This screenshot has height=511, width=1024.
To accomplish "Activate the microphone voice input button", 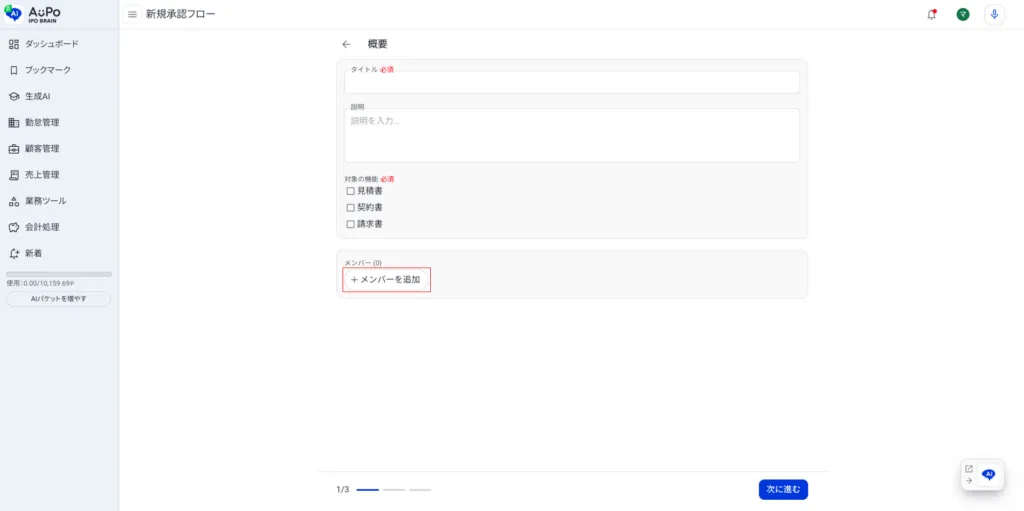I will point(994,14).
